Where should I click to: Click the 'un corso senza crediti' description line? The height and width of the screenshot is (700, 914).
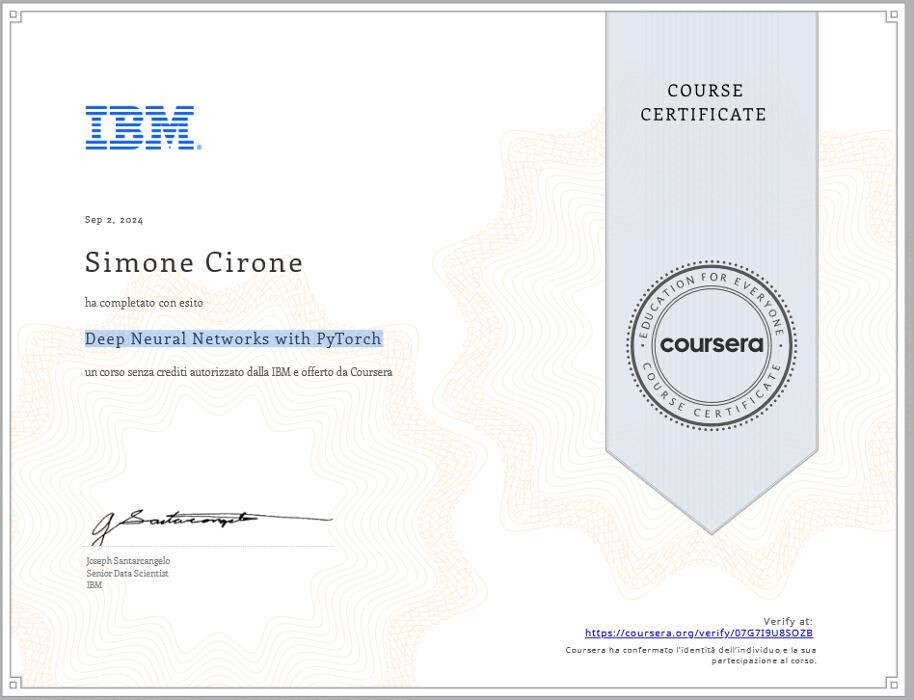click(238, 373)
